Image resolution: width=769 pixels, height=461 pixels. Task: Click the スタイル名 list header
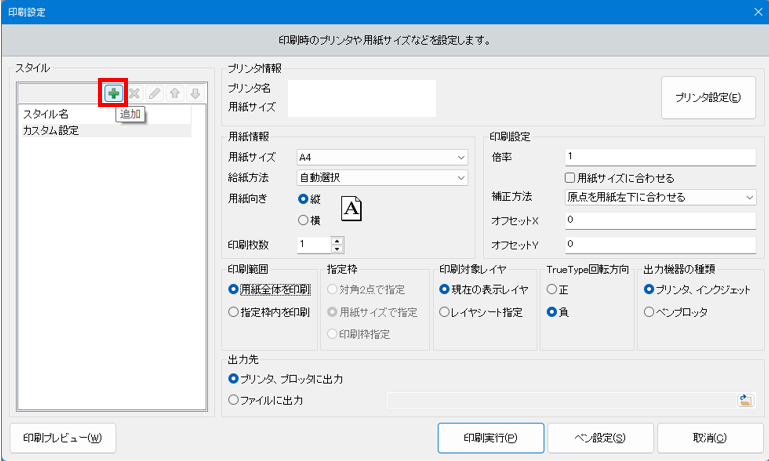click(x=106, y=114)
